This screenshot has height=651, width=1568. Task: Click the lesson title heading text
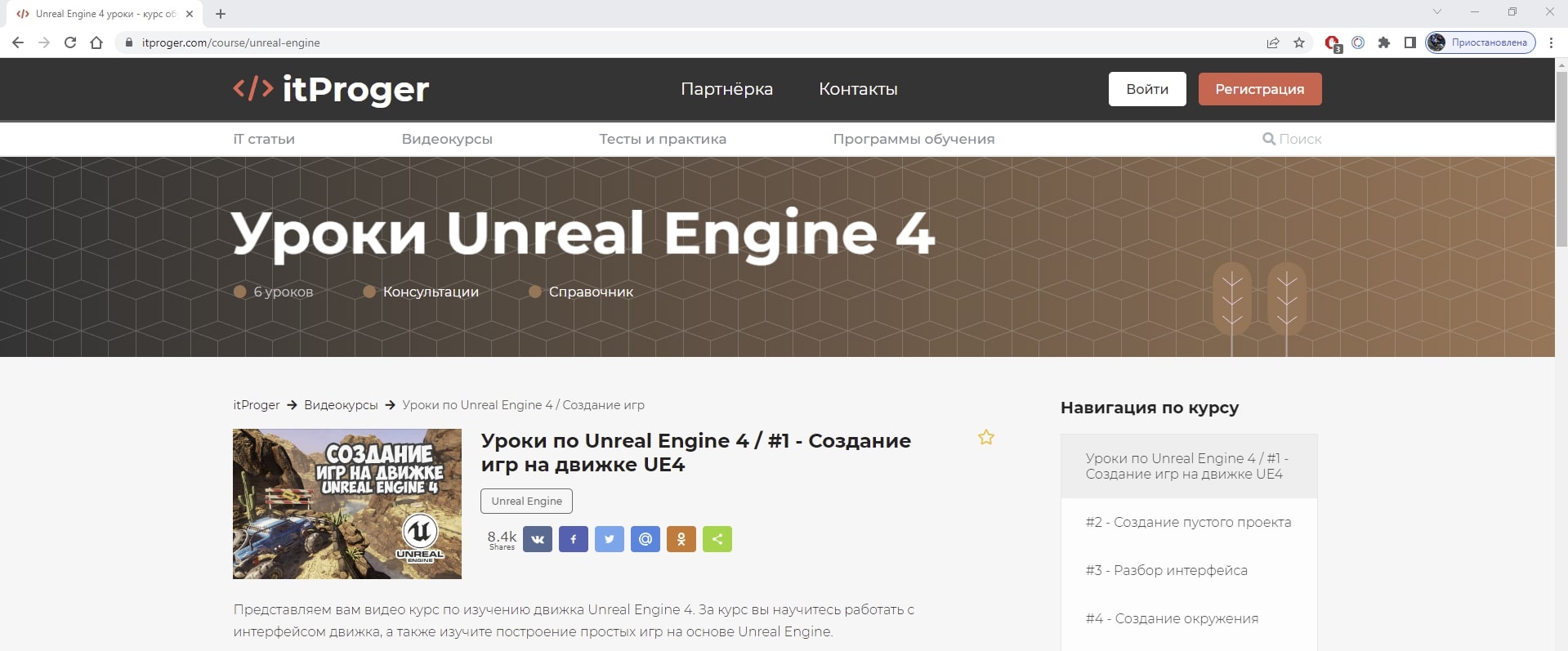(x=696, y=453)
